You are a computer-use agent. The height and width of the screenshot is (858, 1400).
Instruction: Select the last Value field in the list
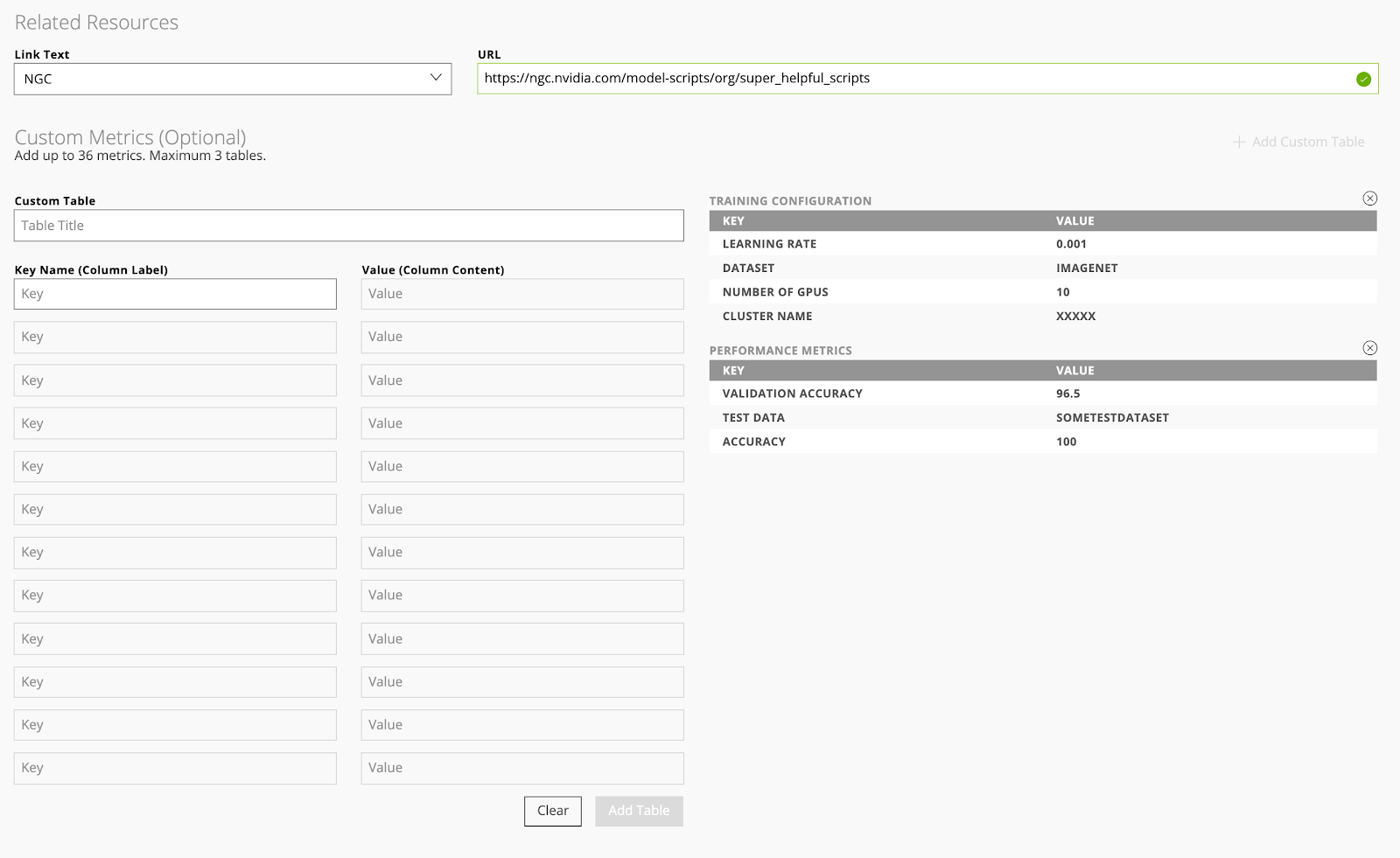pos(521,768)
